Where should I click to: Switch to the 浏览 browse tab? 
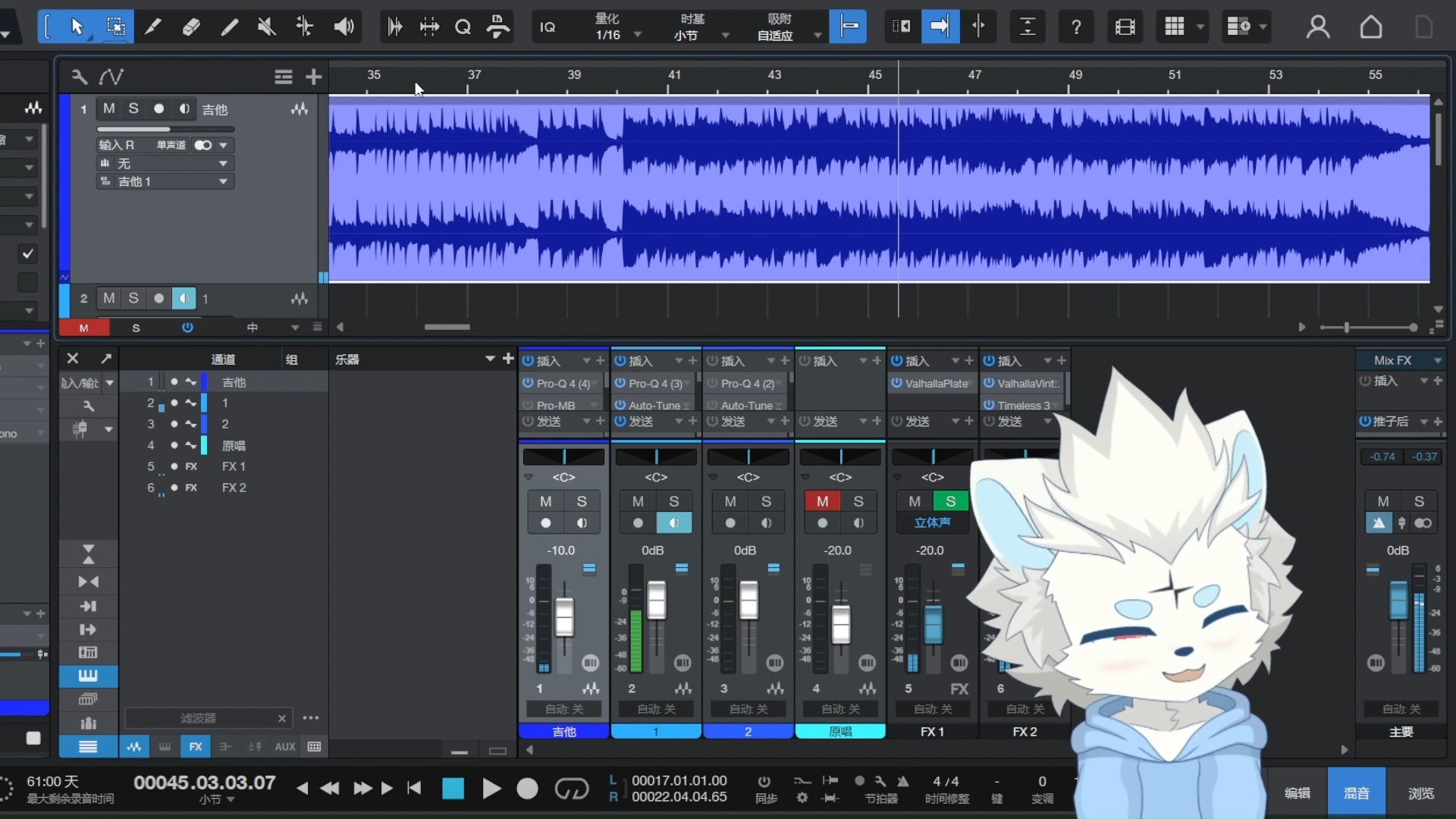click(1420, 792)
